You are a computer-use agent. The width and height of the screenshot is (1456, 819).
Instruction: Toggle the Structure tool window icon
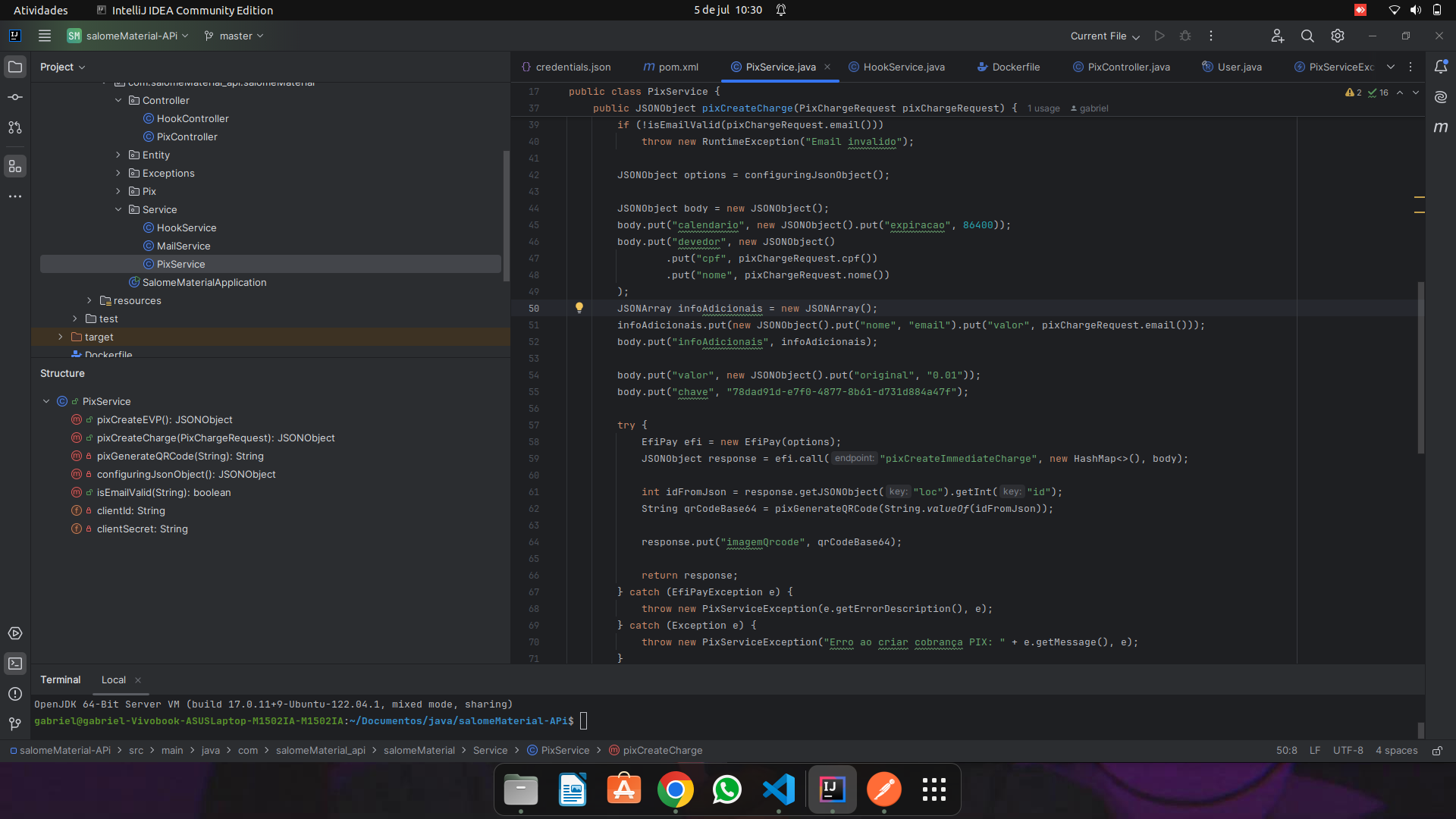[x=15, y=166]
